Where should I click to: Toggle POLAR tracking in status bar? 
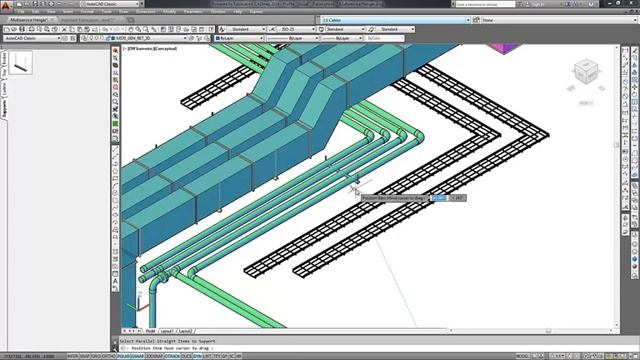[124, 356]
